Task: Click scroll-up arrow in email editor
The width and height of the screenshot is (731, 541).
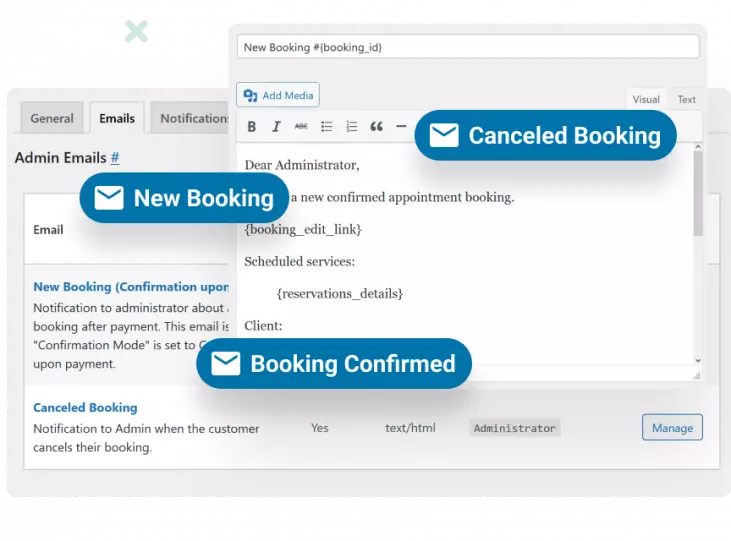Action: (698, 147)
